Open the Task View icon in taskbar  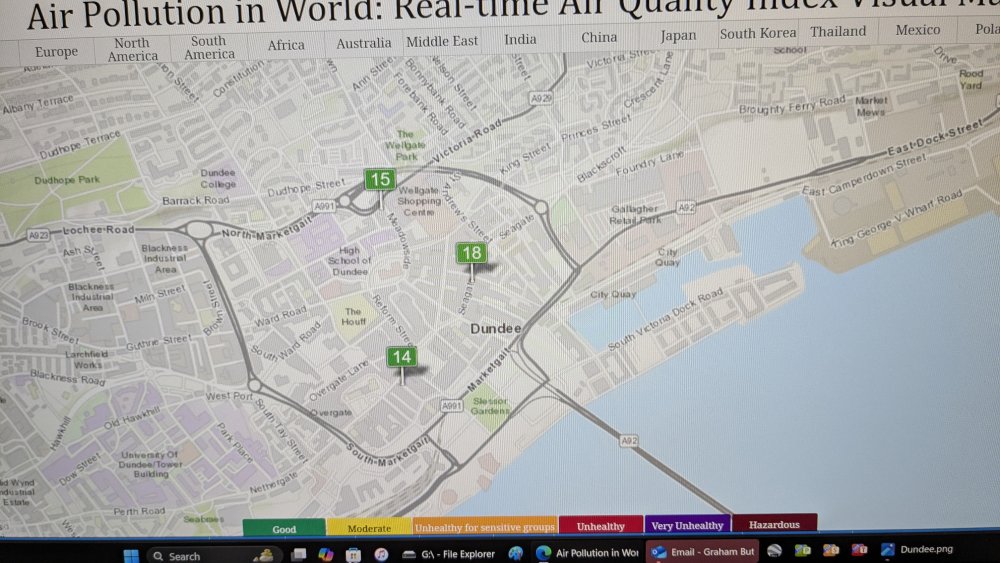pyautogui.click(x=298, y=554)
